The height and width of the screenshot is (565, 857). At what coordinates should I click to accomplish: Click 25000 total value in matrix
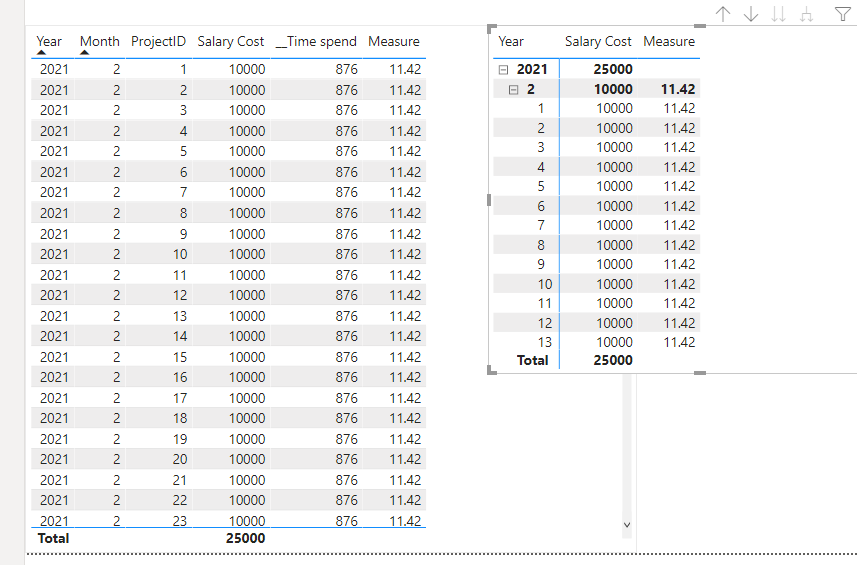(613, 360)
